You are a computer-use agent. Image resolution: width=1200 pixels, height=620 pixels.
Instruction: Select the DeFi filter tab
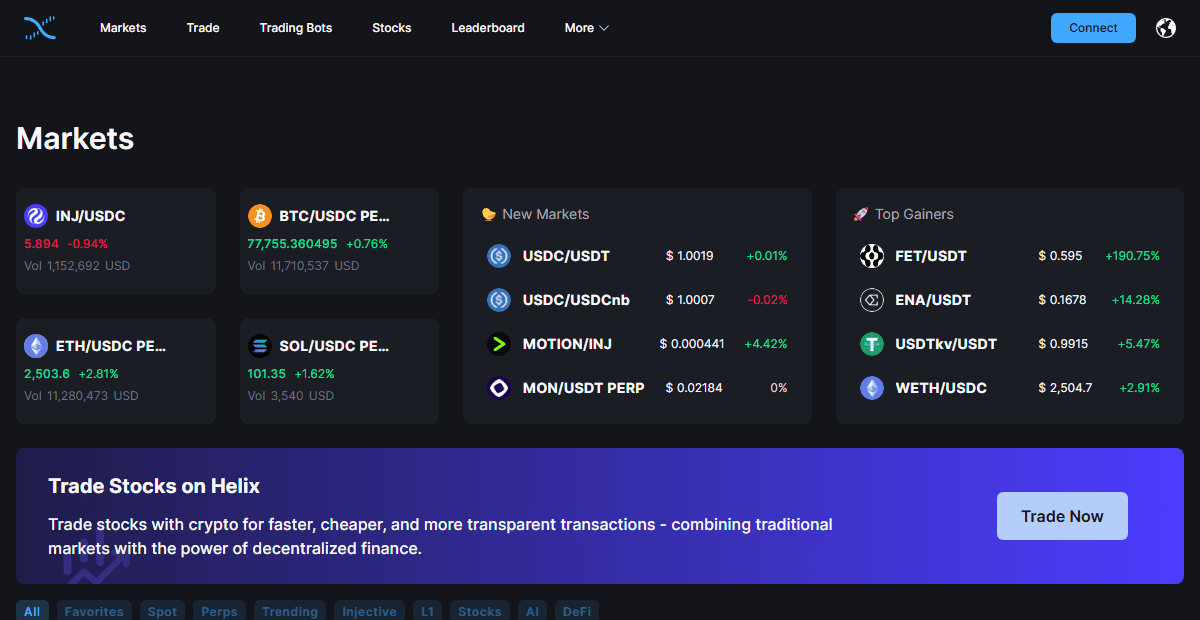tap(576, 611)
